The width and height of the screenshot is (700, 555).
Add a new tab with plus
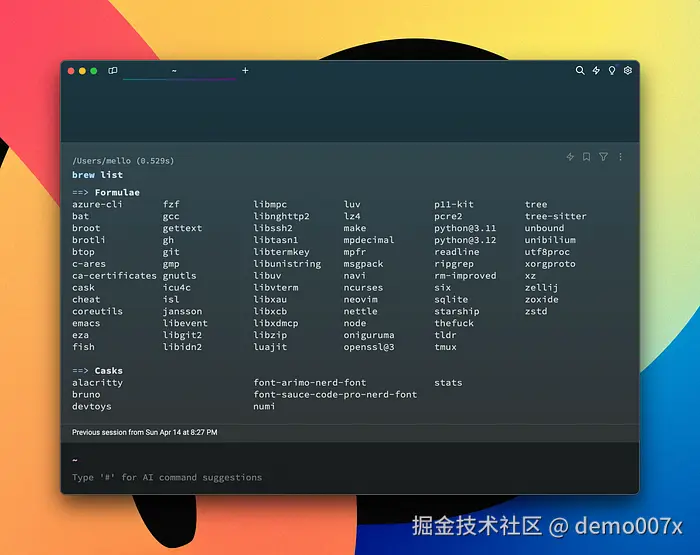coord(245,71)
